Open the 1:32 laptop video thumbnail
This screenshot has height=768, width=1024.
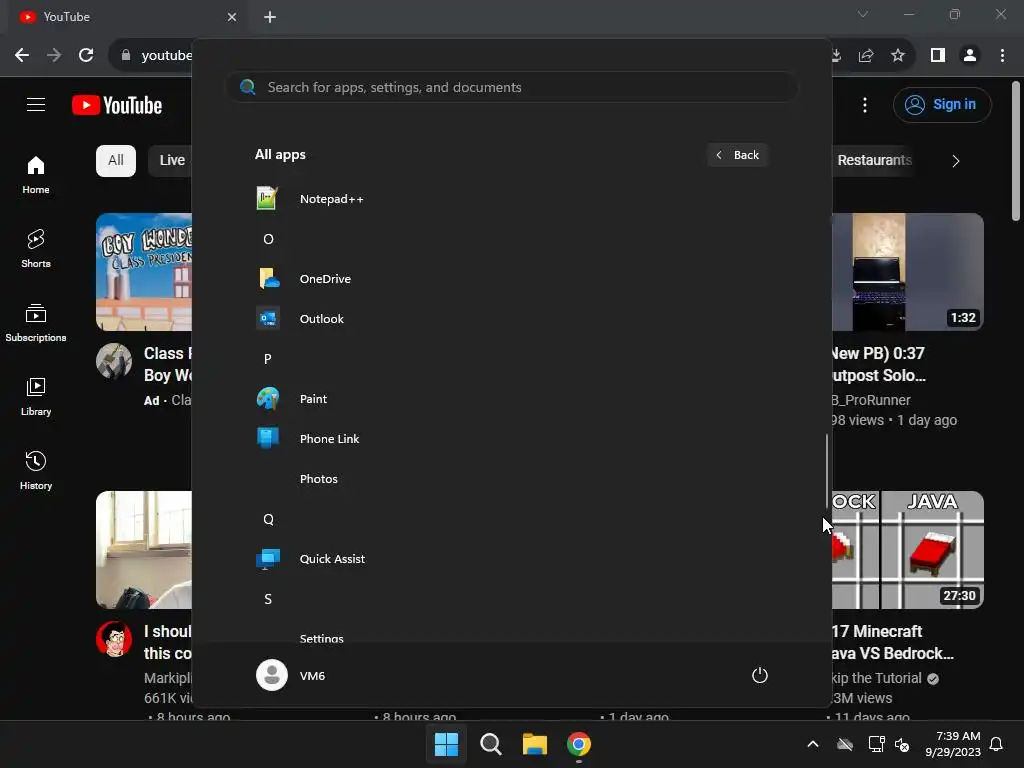click(908, 272)
